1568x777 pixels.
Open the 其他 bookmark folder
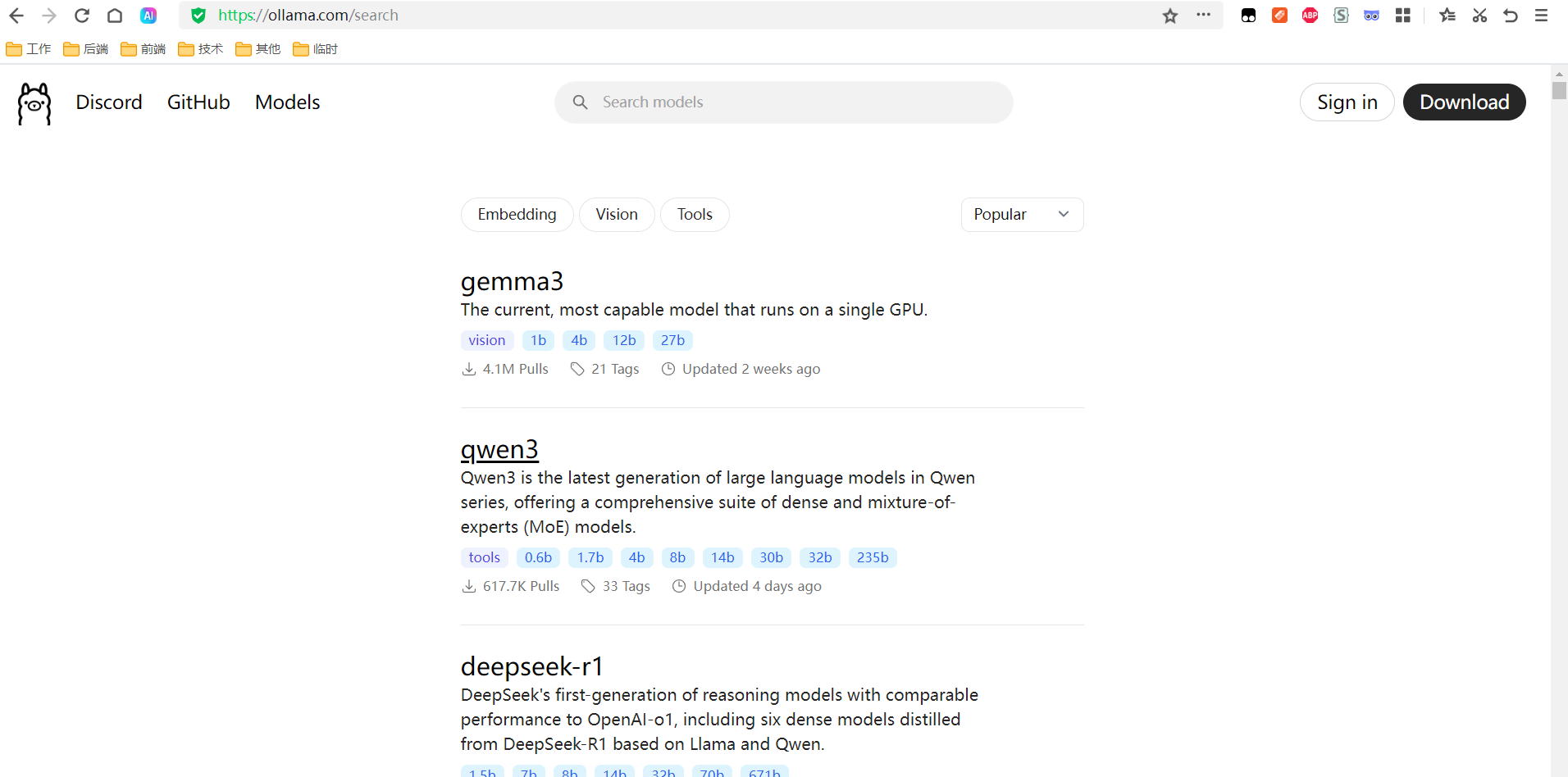coord(258,49)
